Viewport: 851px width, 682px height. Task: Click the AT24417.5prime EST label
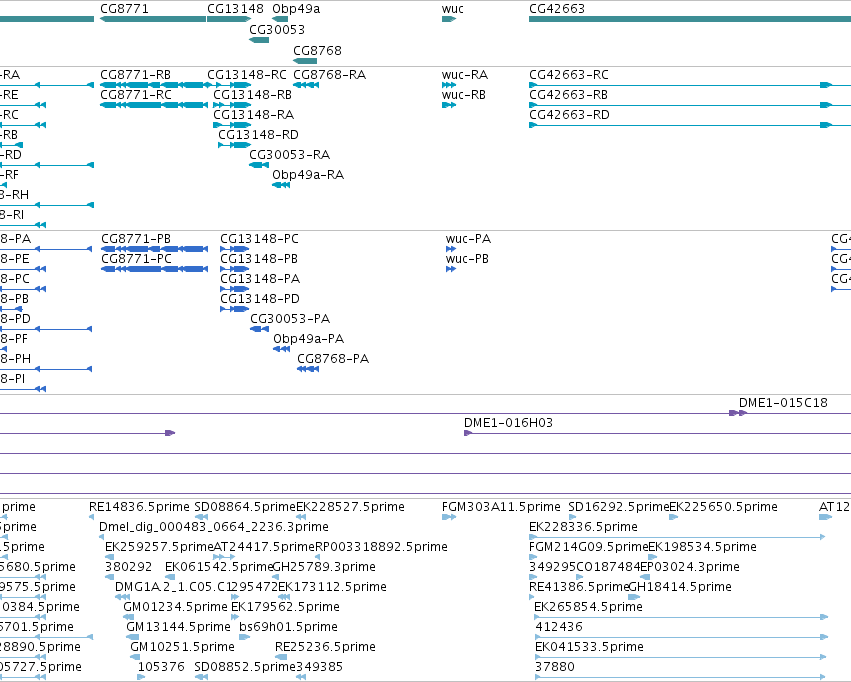pyautogui.click(x=264, y=547)
